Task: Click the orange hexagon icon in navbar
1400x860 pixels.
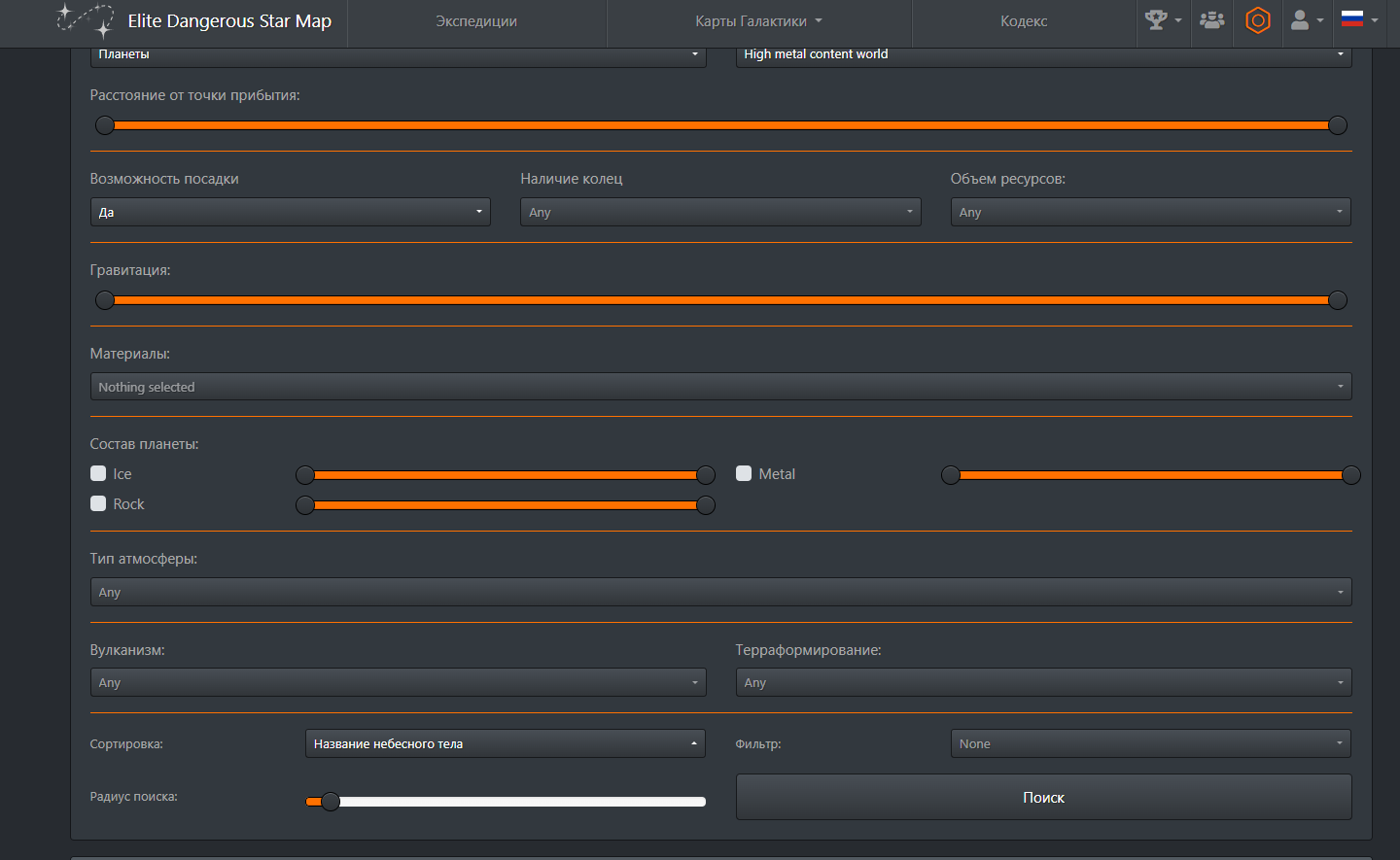Action: 1258,20
